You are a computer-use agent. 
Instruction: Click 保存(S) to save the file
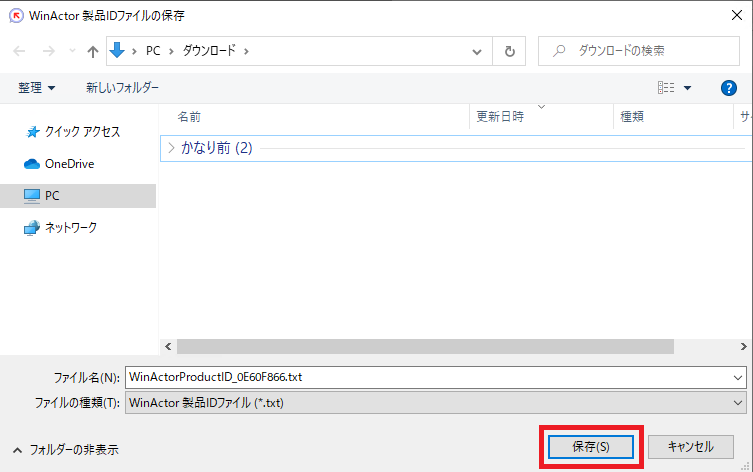[x=591, y=447]
